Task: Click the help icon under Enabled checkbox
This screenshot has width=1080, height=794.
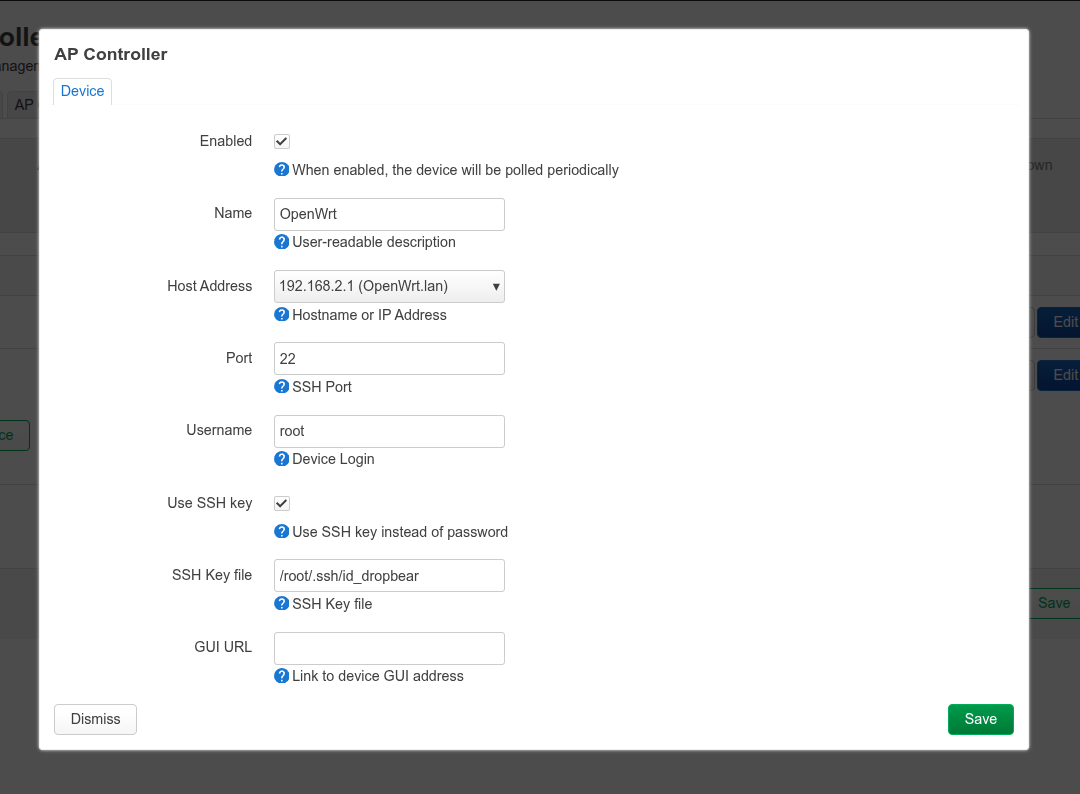Action: (x=282, y=170)
